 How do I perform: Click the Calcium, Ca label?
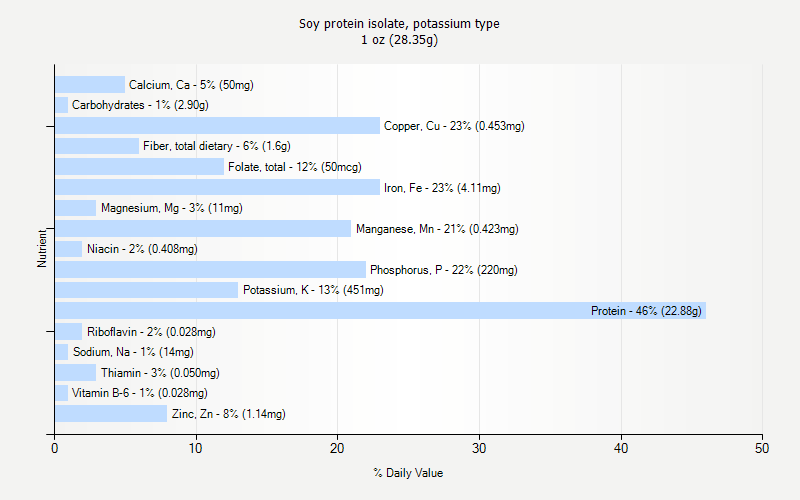click(x=191, y=85)
